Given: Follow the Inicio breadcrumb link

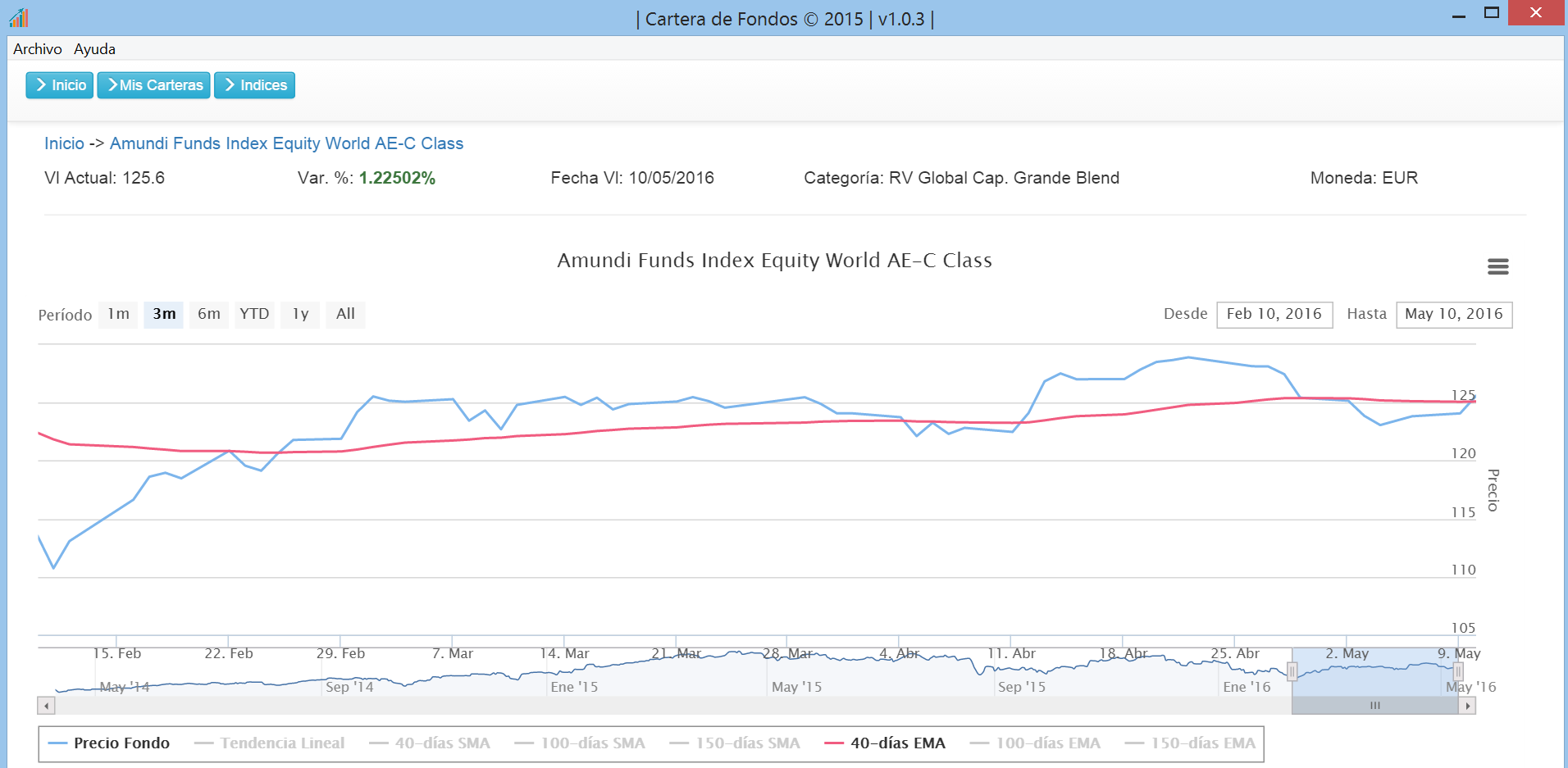Looking at the screenshot, I should point(64,143).
